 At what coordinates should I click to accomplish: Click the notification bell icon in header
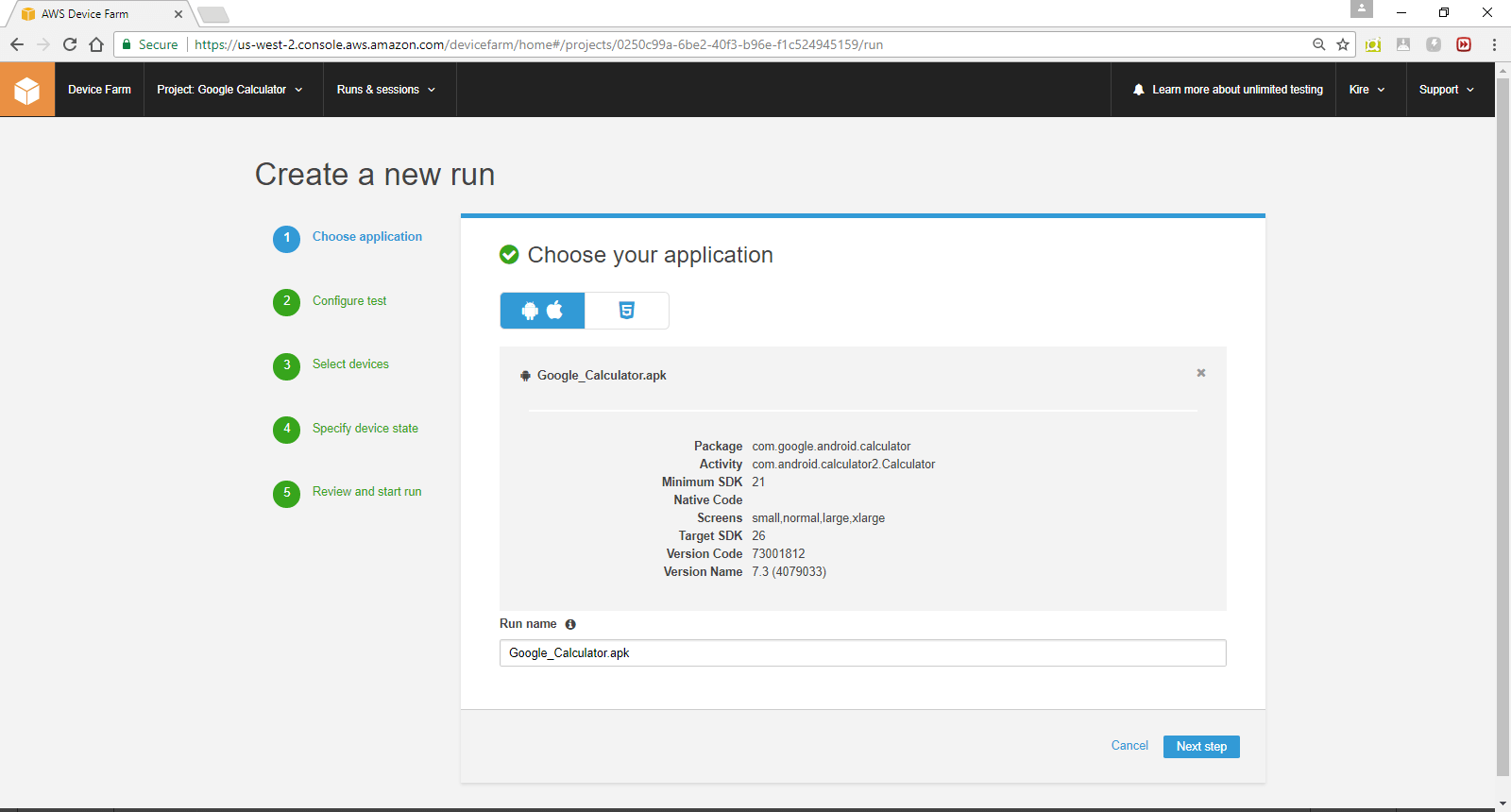1139,90
